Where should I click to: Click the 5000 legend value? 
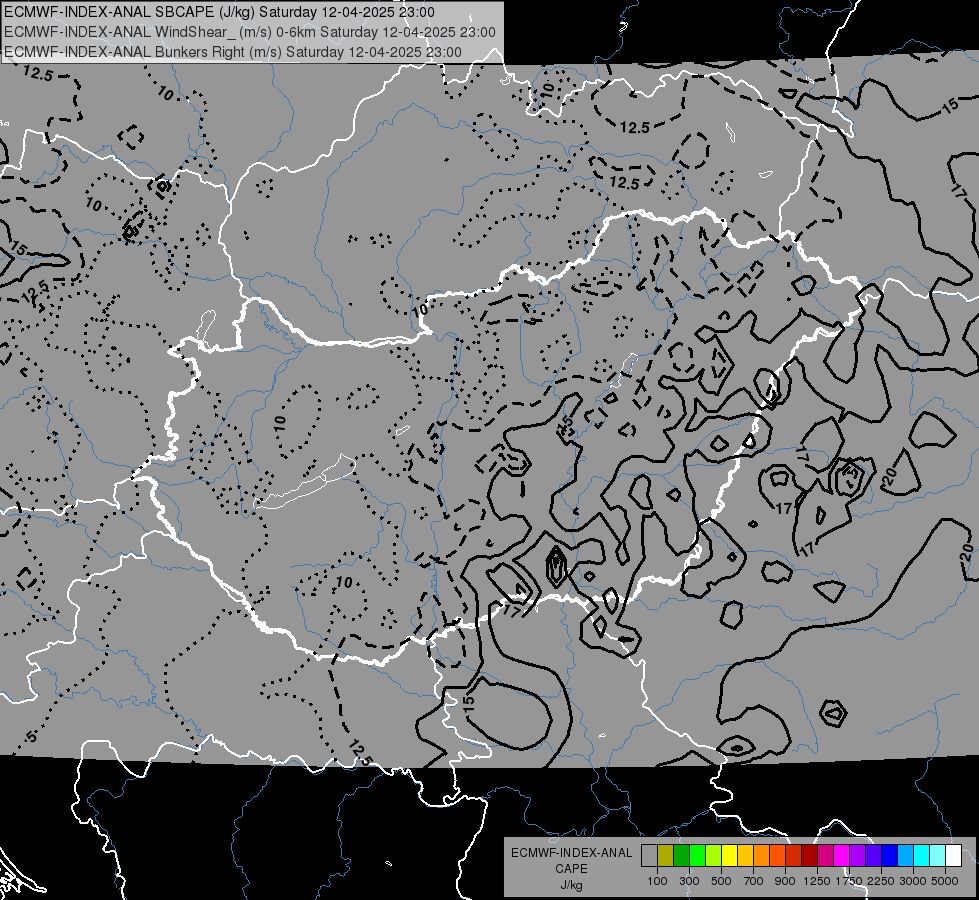click(x=945, y=881)
